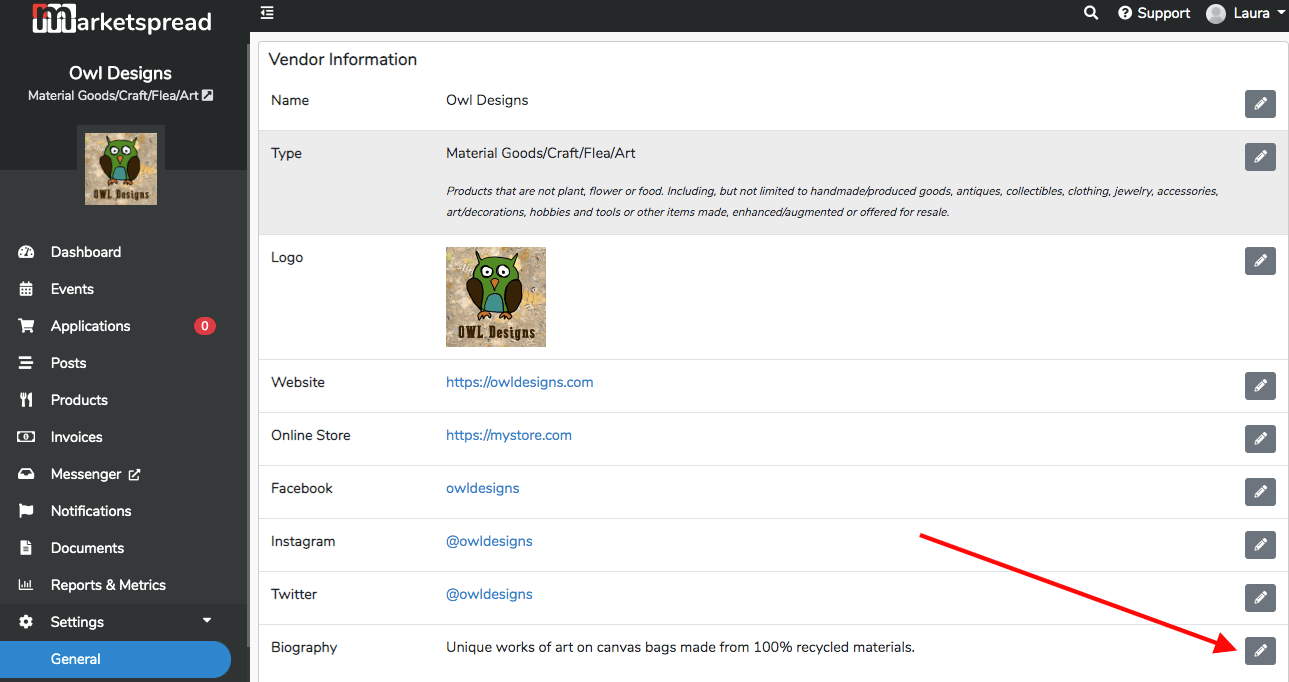Click the Support help button
Image resolution: width=1289 pixels, height=682 pixels.
(1154, 13)
